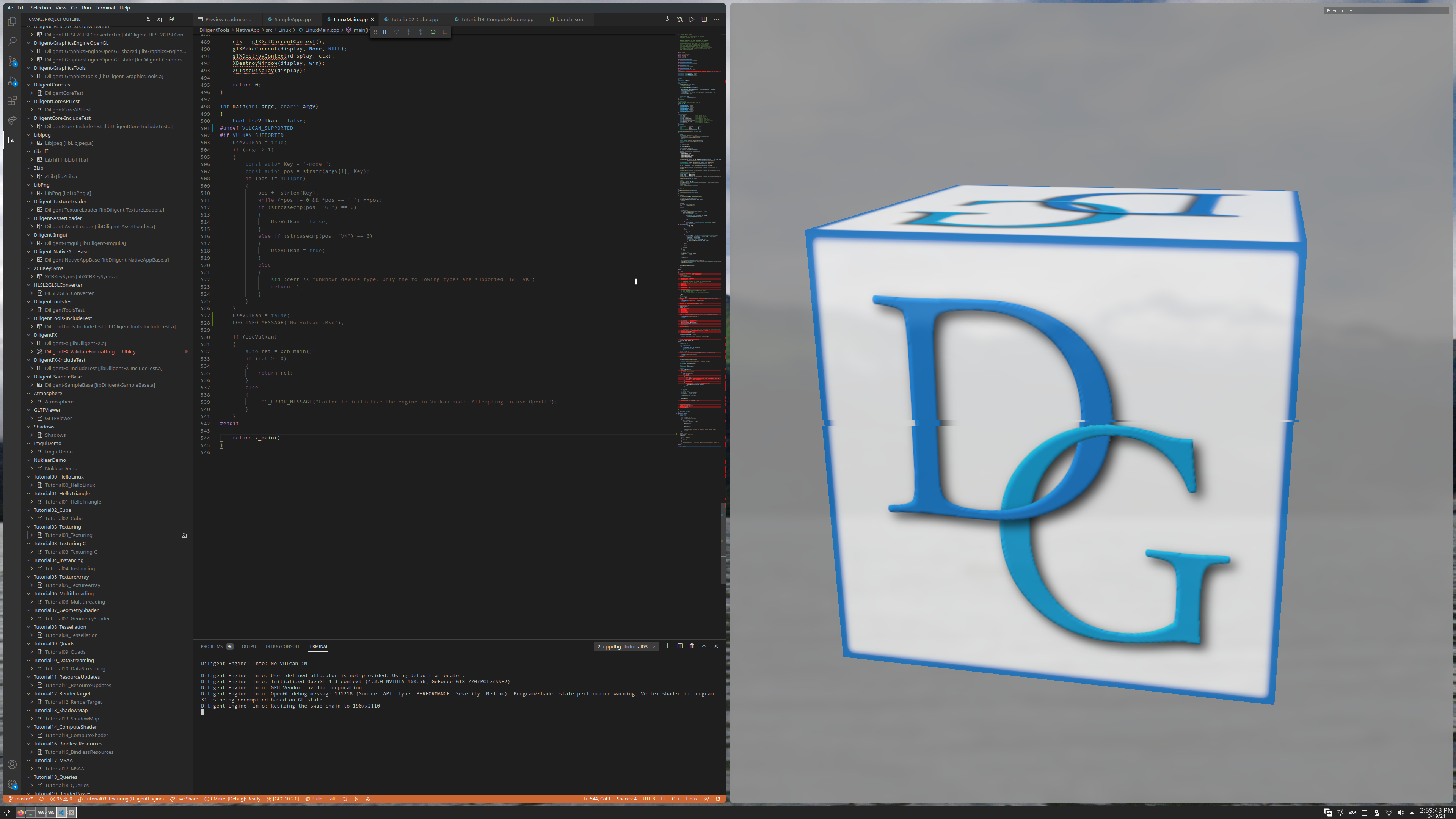The image size is (1456, 819).
Task: Stop debugging with the red stop icon
Action: pyautogui.click(x=446, y=31)
